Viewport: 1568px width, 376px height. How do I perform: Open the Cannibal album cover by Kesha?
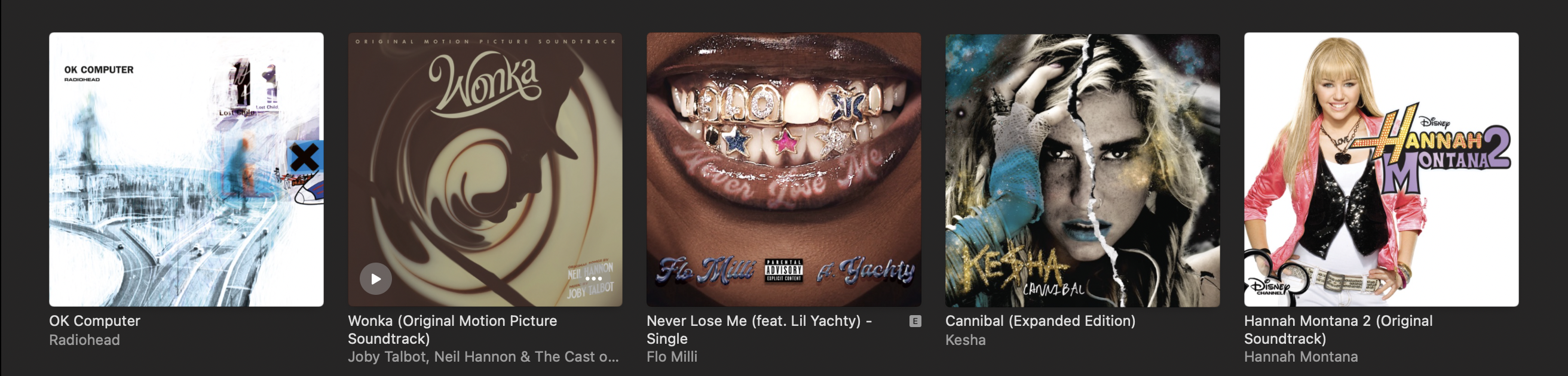tap(1082, 169)
